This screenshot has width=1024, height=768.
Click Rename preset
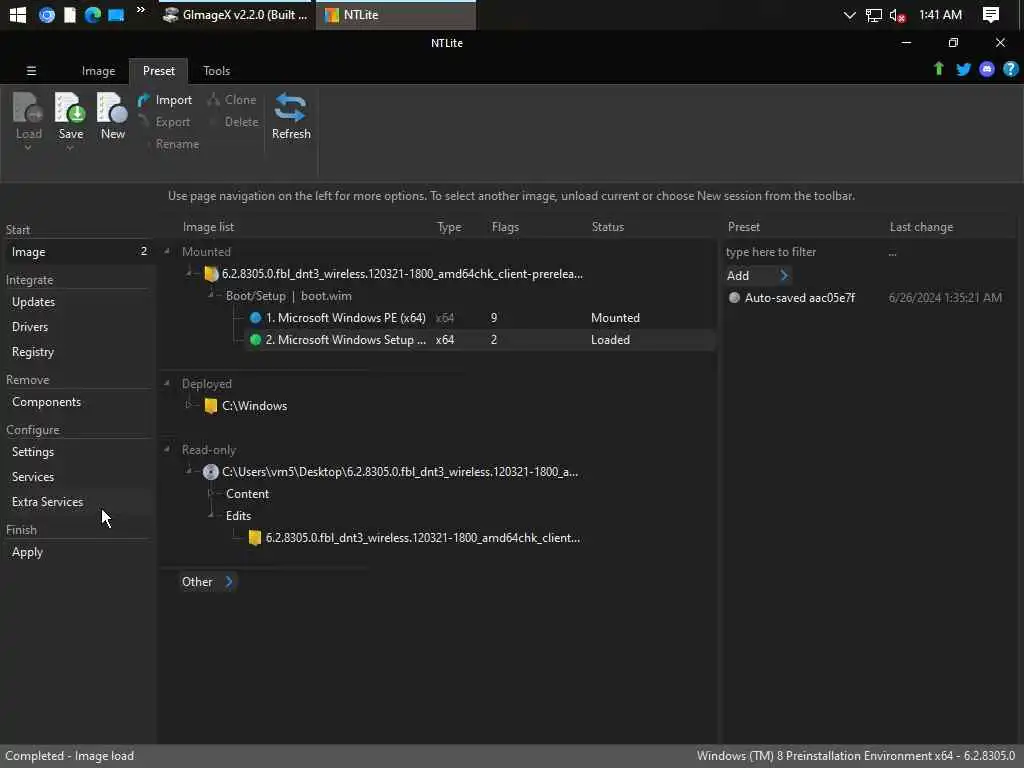[x=176, y=144]
